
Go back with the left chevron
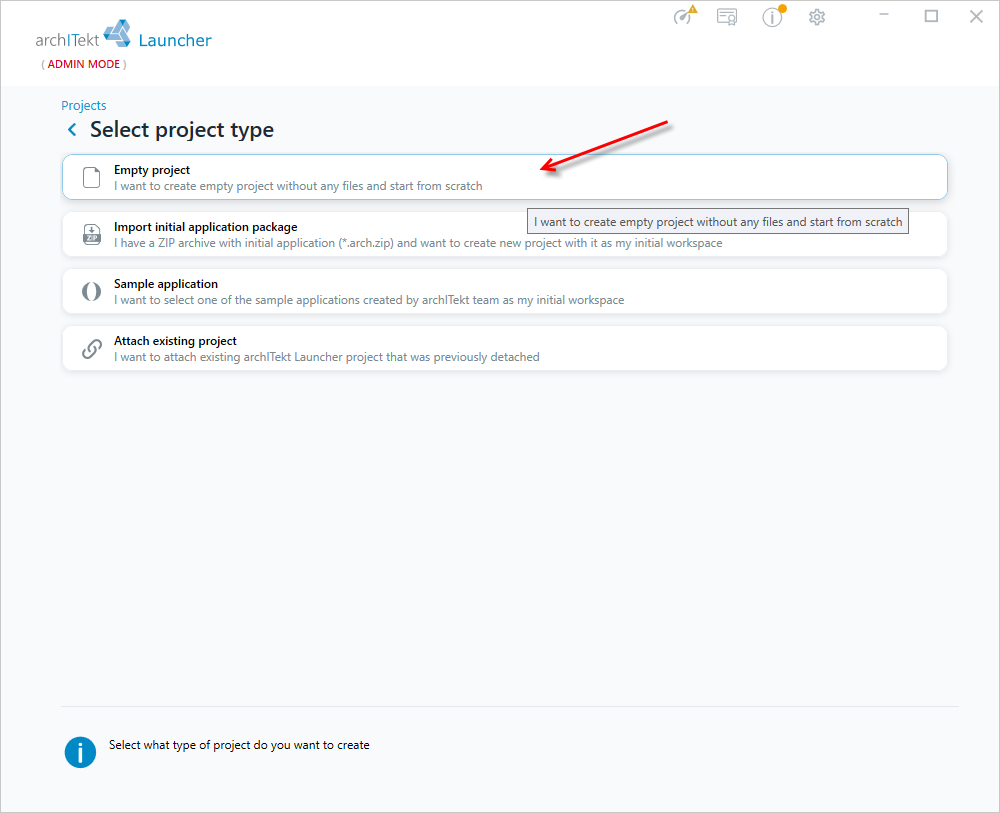(x=72, y=130)
